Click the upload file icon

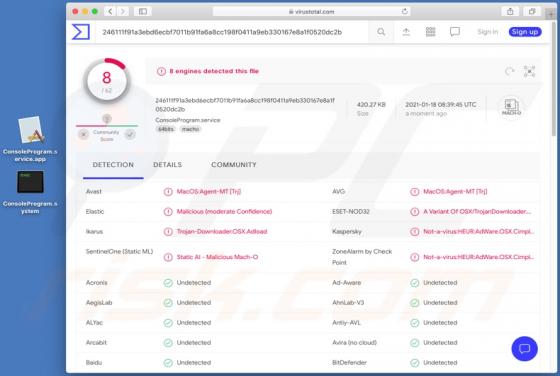[406, 32]
